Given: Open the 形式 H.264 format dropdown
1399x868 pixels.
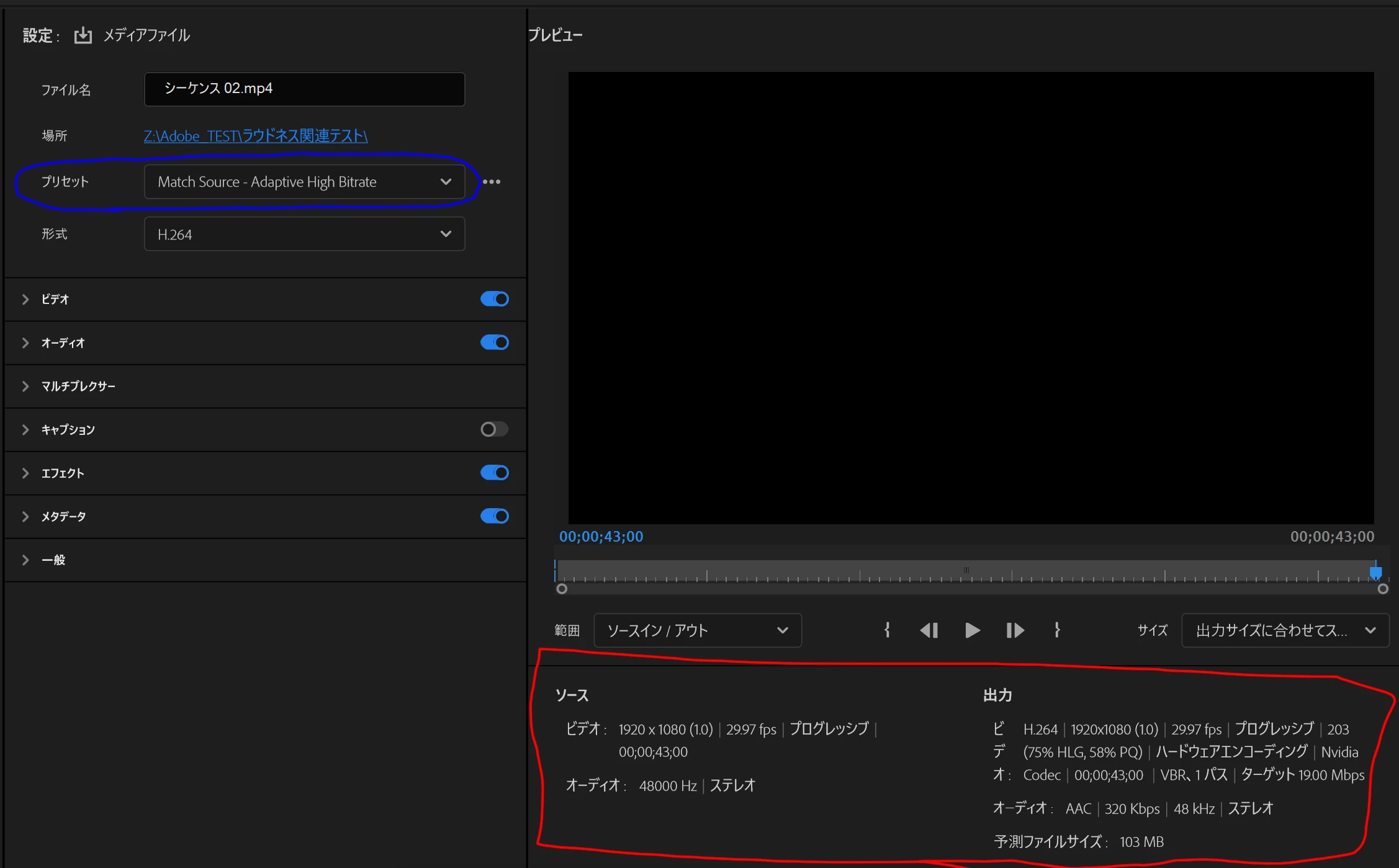Looking at the screenshot, I should [x=304, y=234].
